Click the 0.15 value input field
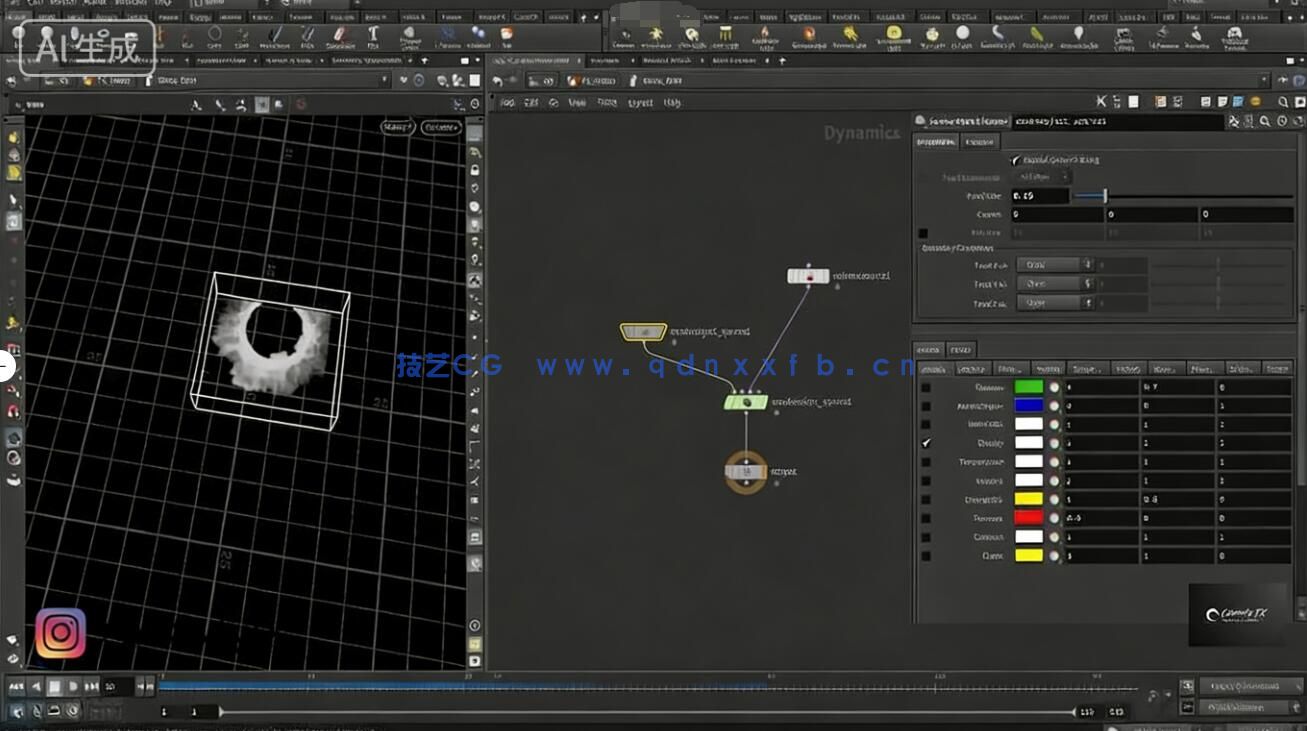The height and width of the screenshot is (731, 1307). pyautogui.click(x=1039, y=196)
